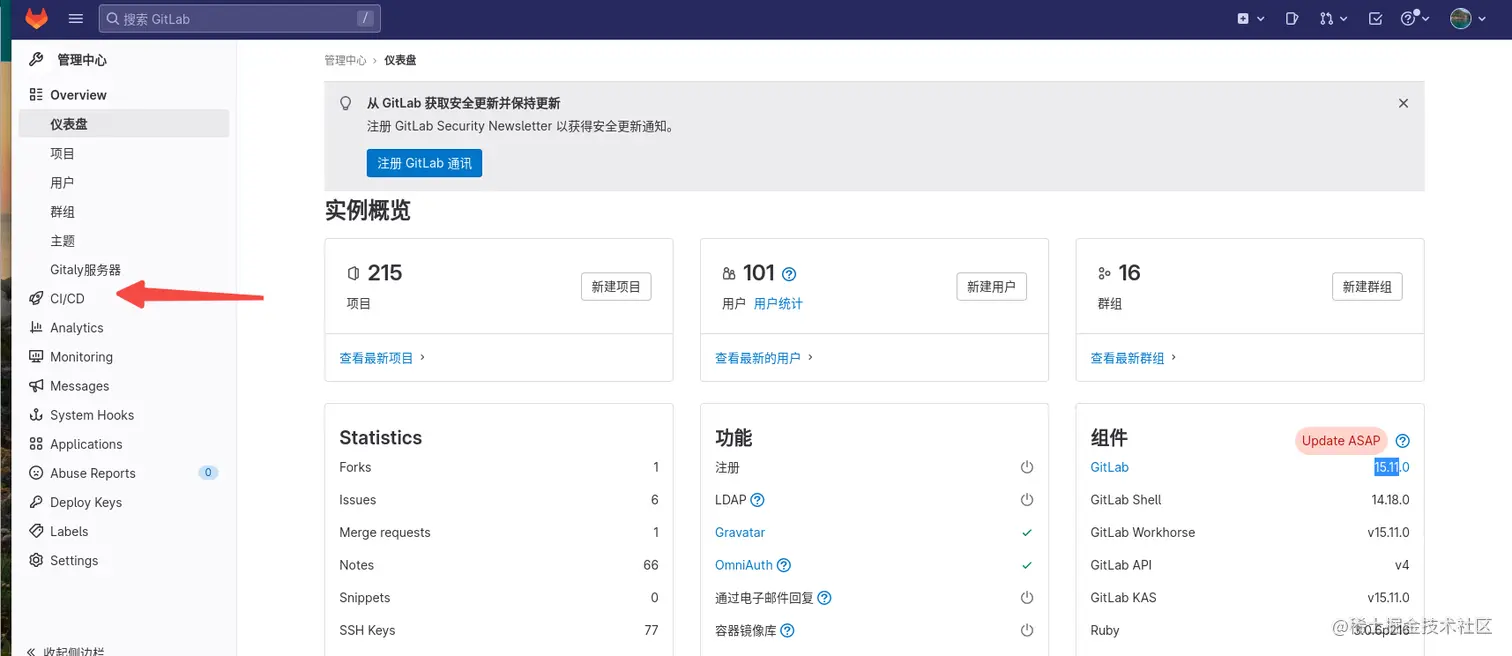
Task: Open the Gravatar feature link
Action: [740, 532]
